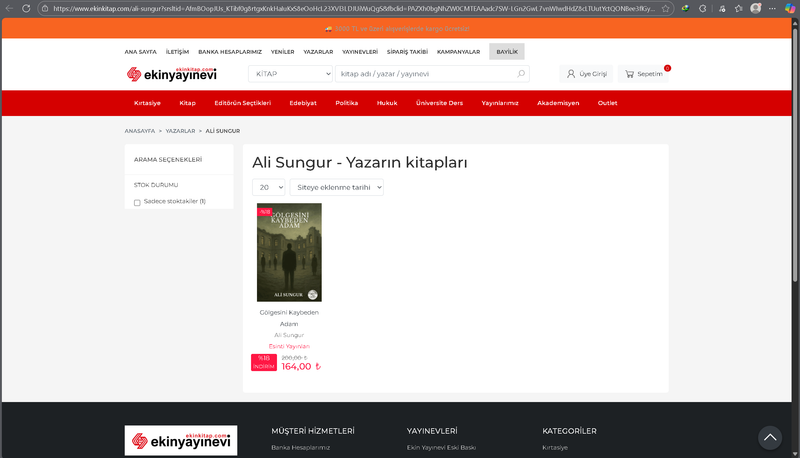This screenshot has height=458, width=800.
Task: Click the BAYİLİK button
Action: (x=507, y=52)
